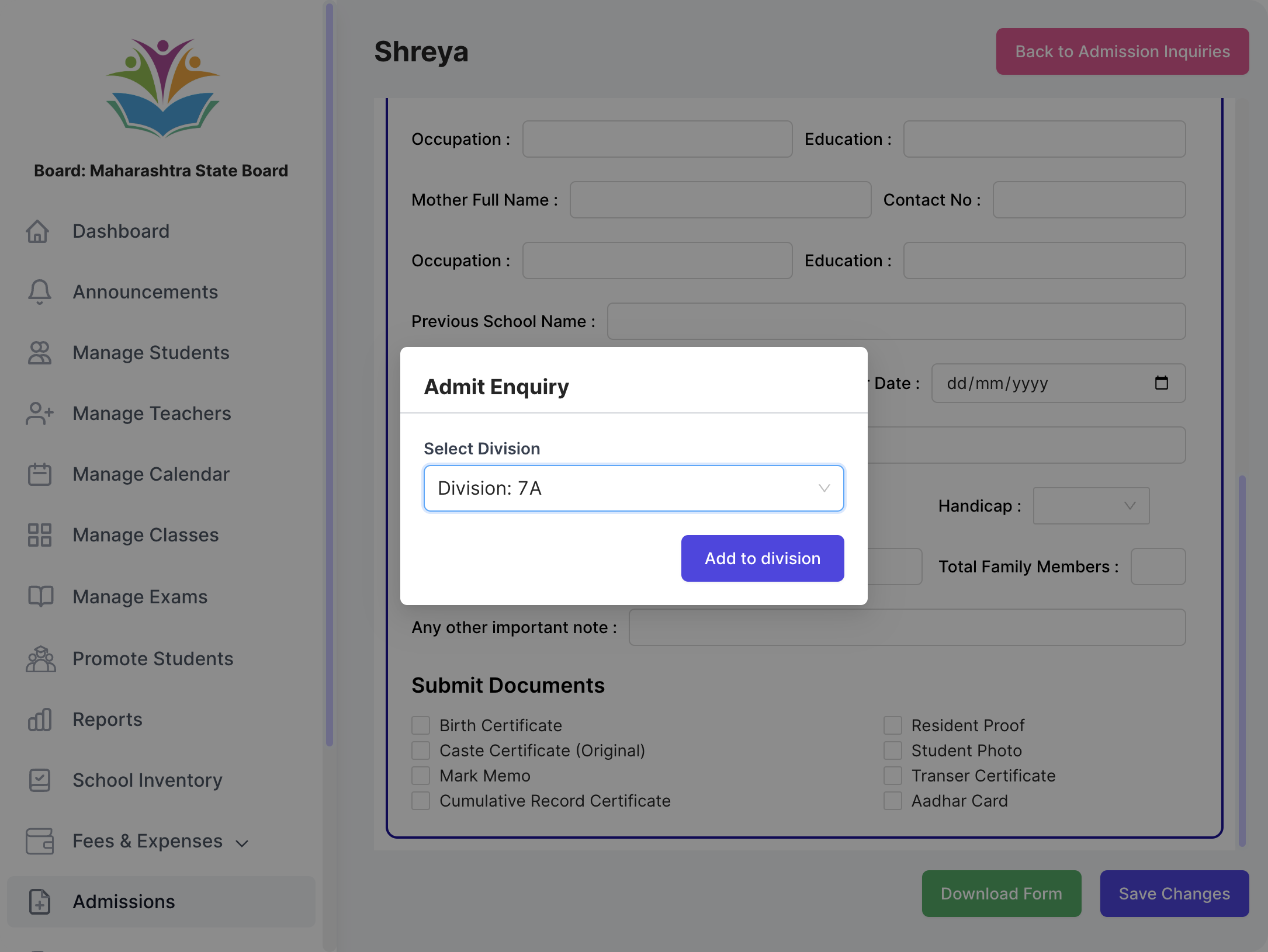Click the Previous School Name field

coord(896,321)
